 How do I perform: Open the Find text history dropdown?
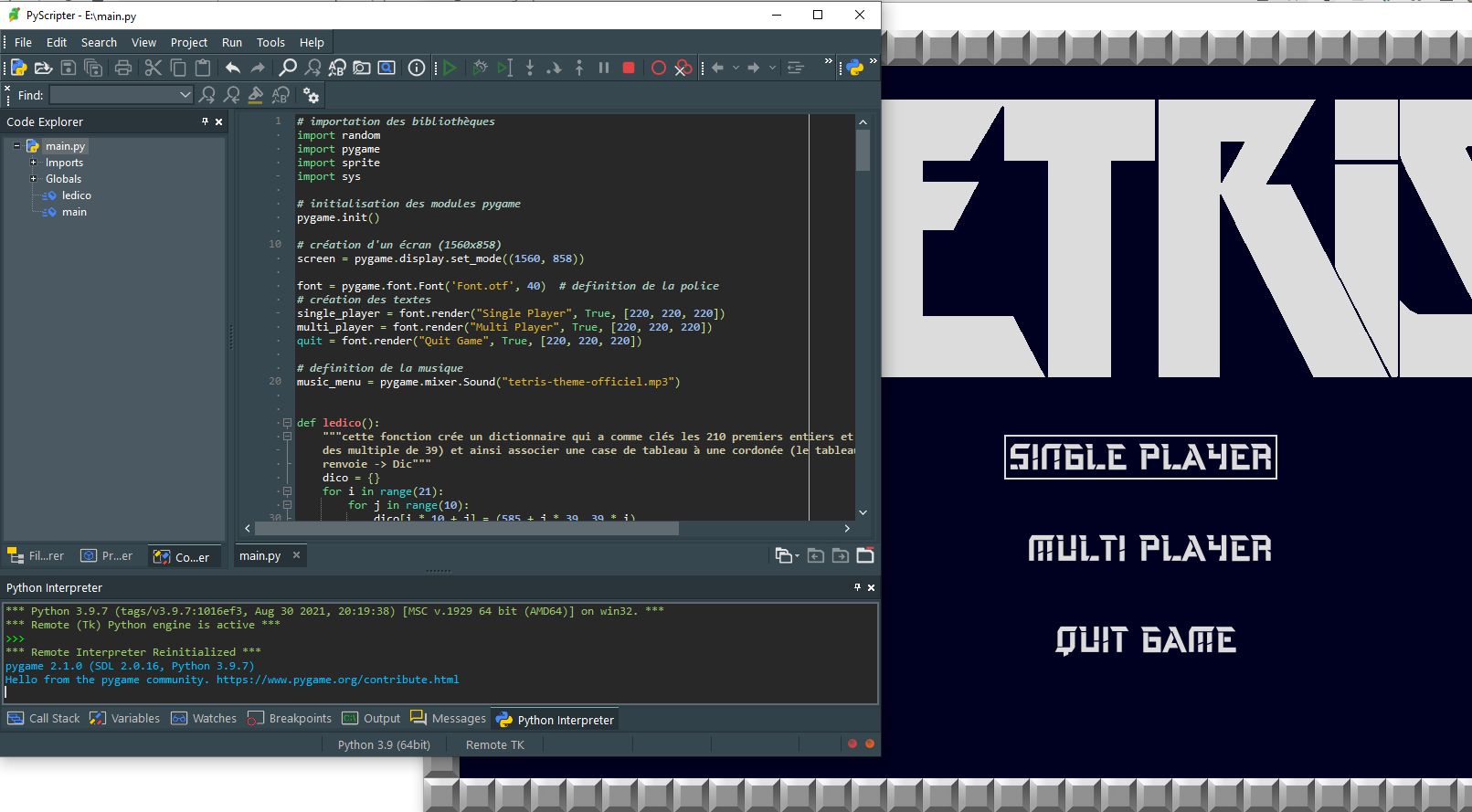pos(185,95)
